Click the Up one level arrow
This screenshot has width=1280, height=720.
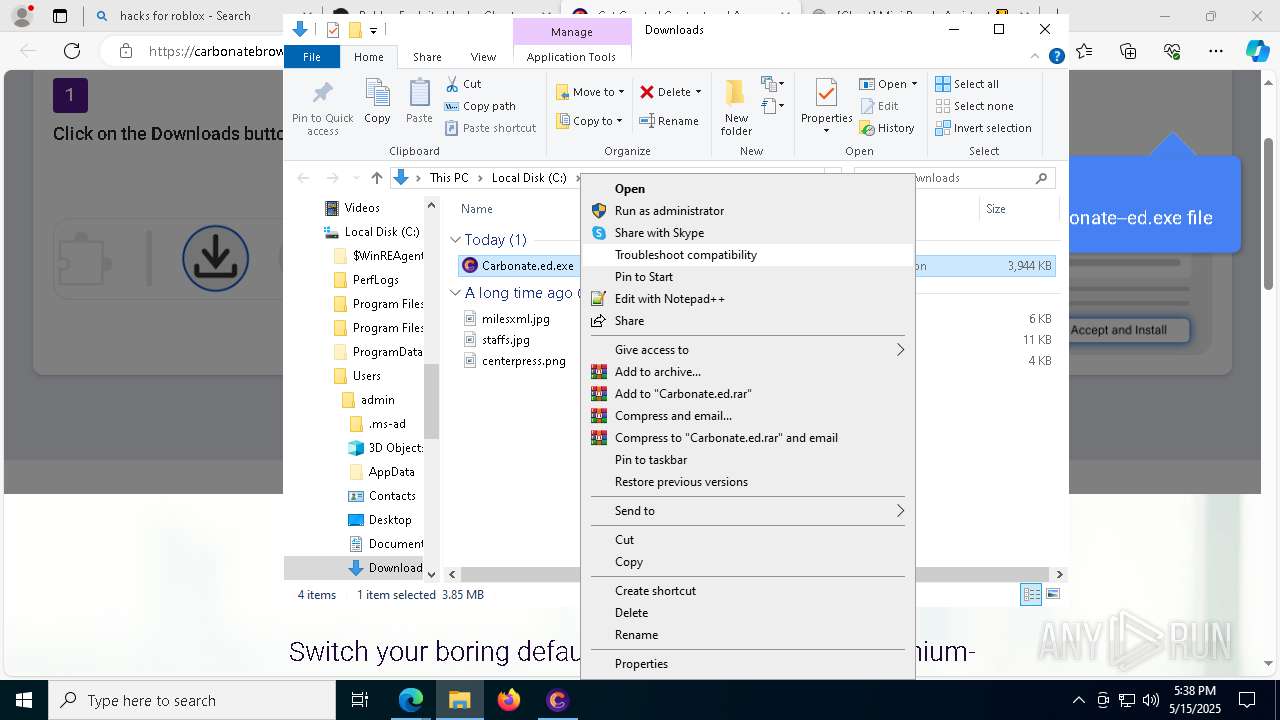(376, 178)
